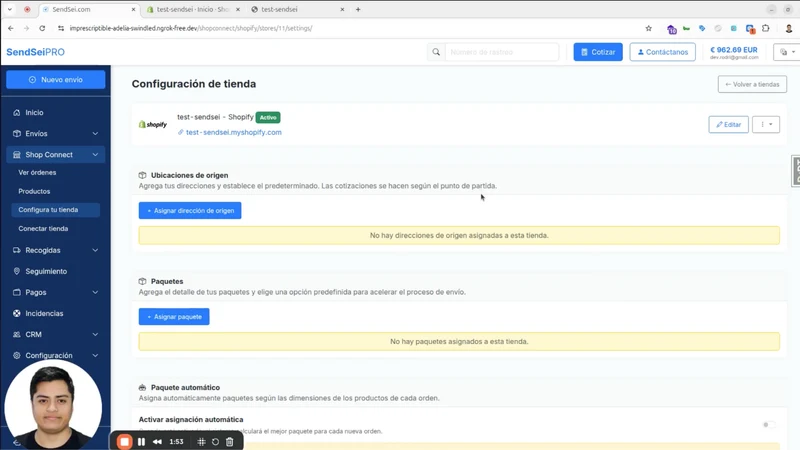
Task: Expand the Recogidas section chevron
Action: 95,250
